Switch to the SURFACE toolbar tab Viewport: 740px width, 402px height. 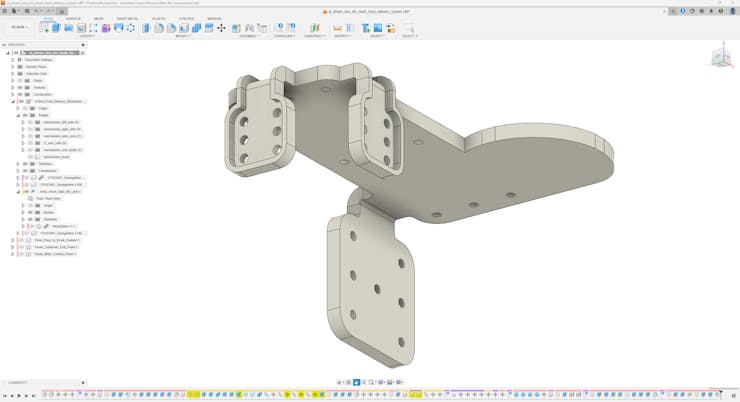[73, 18]
